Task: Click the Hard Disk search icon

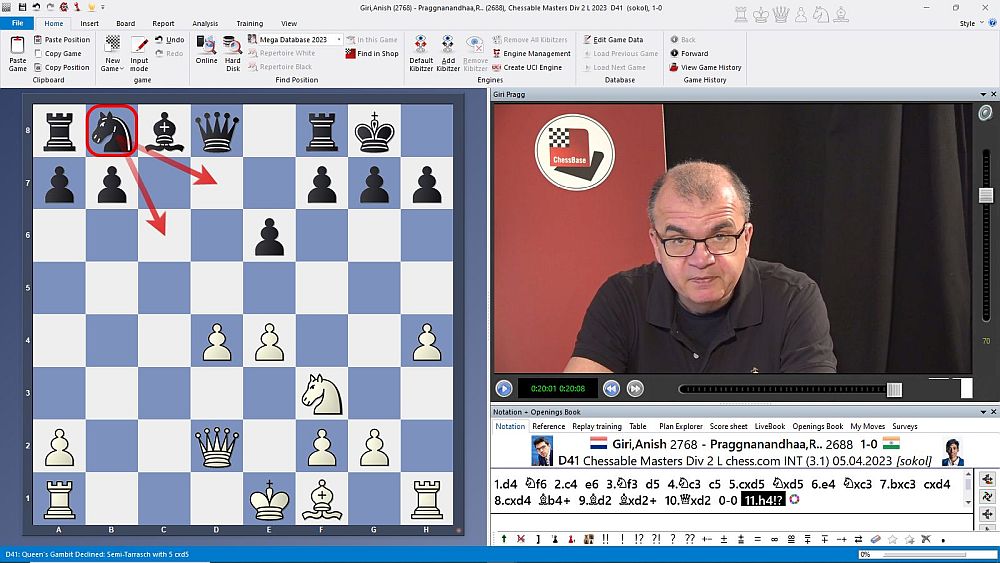Action: tap(232, 51)
